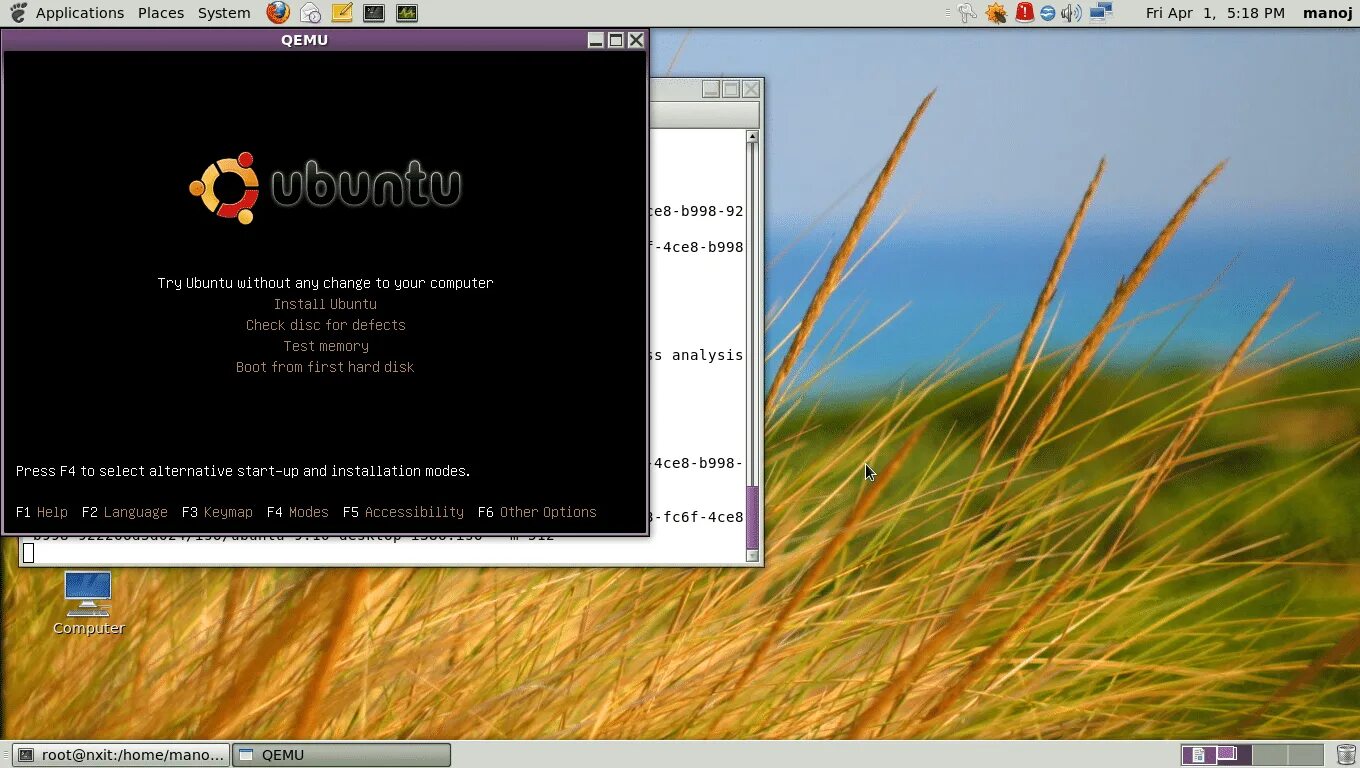Image resolution: width=1360 pixels, height=768 pixels.
Task: Open the yellow note-taking launcher icon
Action: click(x=342, y=13)
